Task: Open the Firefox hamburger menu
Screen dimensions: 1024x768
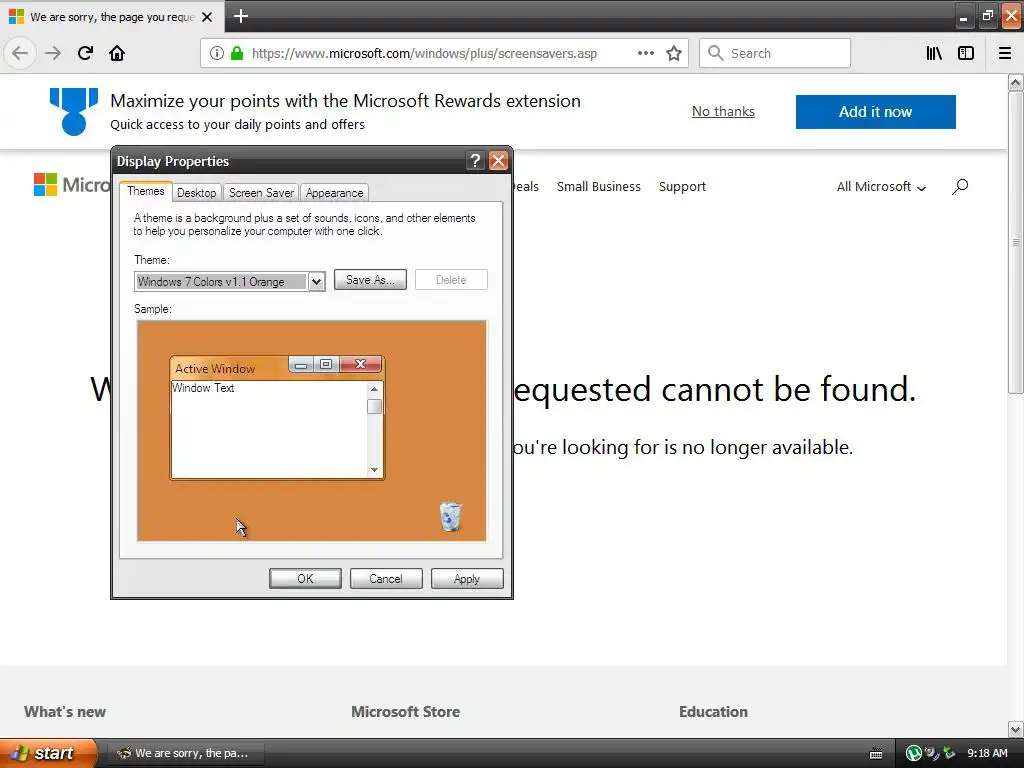Action: (x=1005, y=53)
